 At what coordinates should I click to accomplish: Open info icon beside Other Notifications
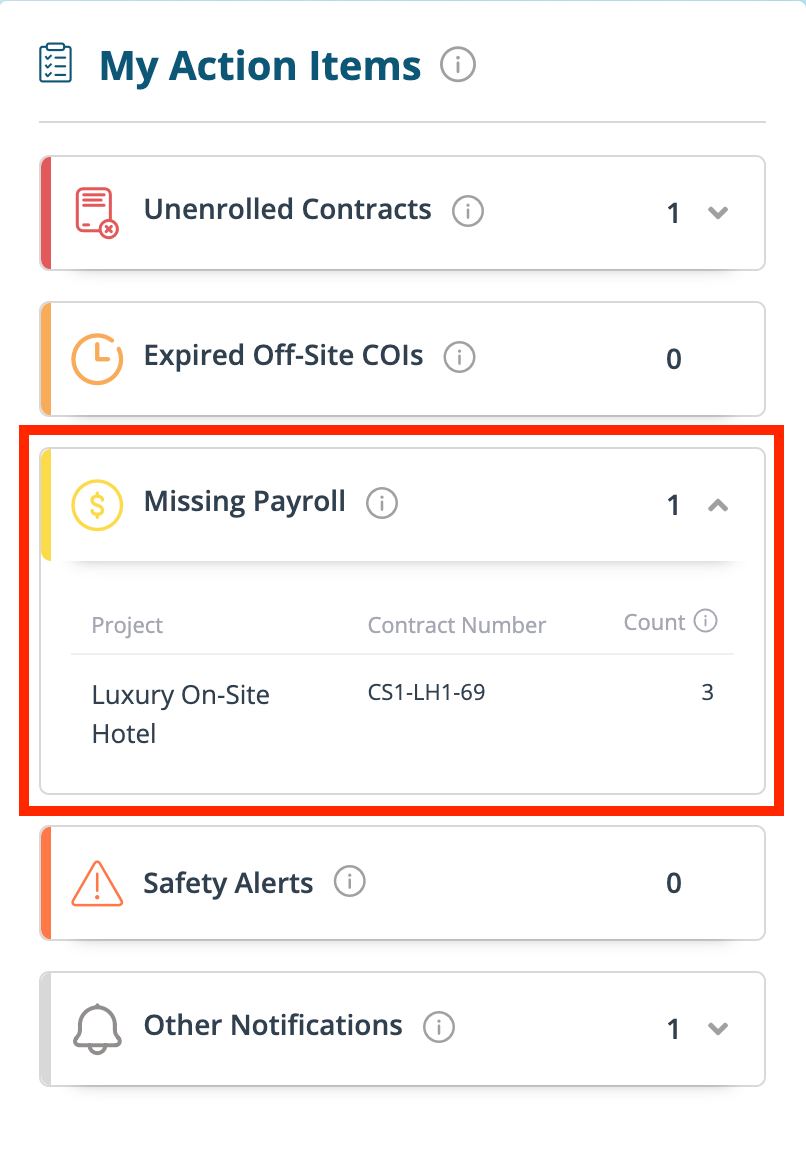pyautogui.click(x=438, y=1027)
